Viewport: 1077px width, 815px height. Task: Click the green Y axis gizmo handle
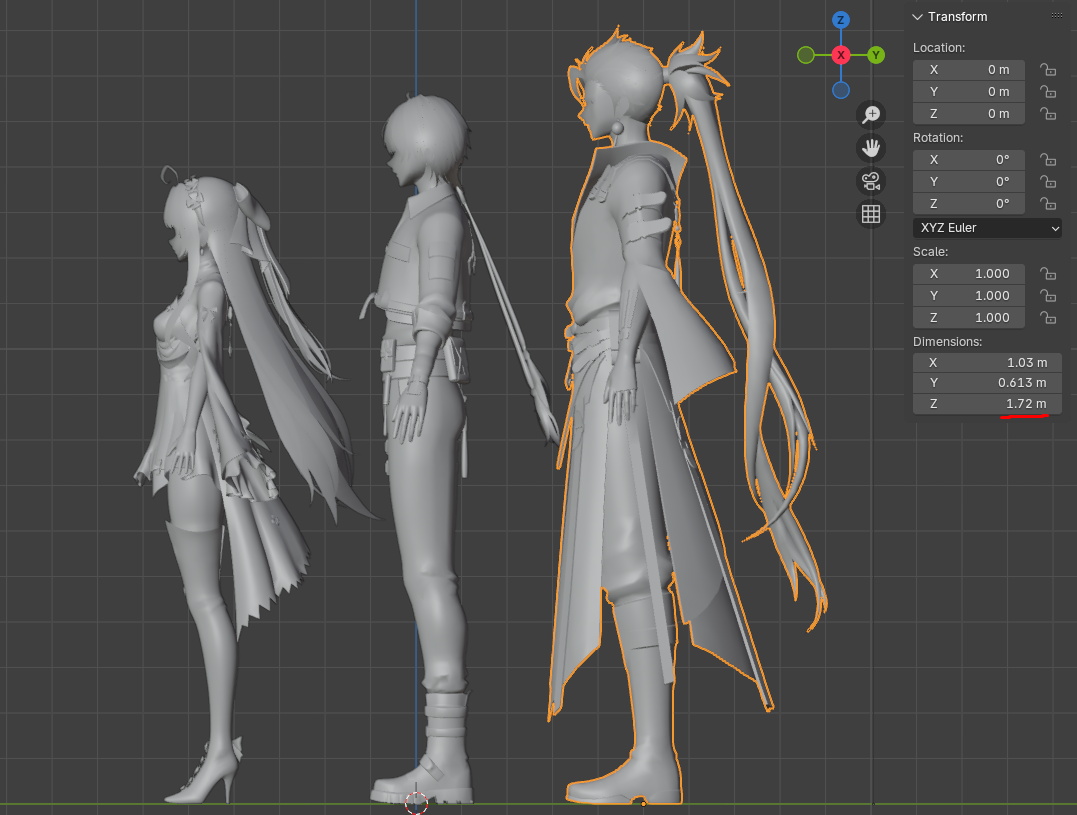coord(876,55)
